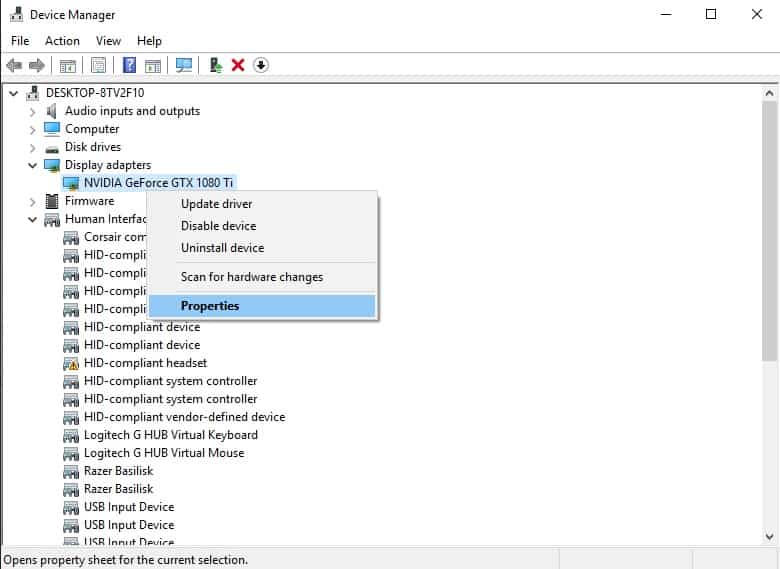Image resolution: width=780 pixels, height=569 pixels.
Task: Choose Properties from the context menu
Action: 210,306
